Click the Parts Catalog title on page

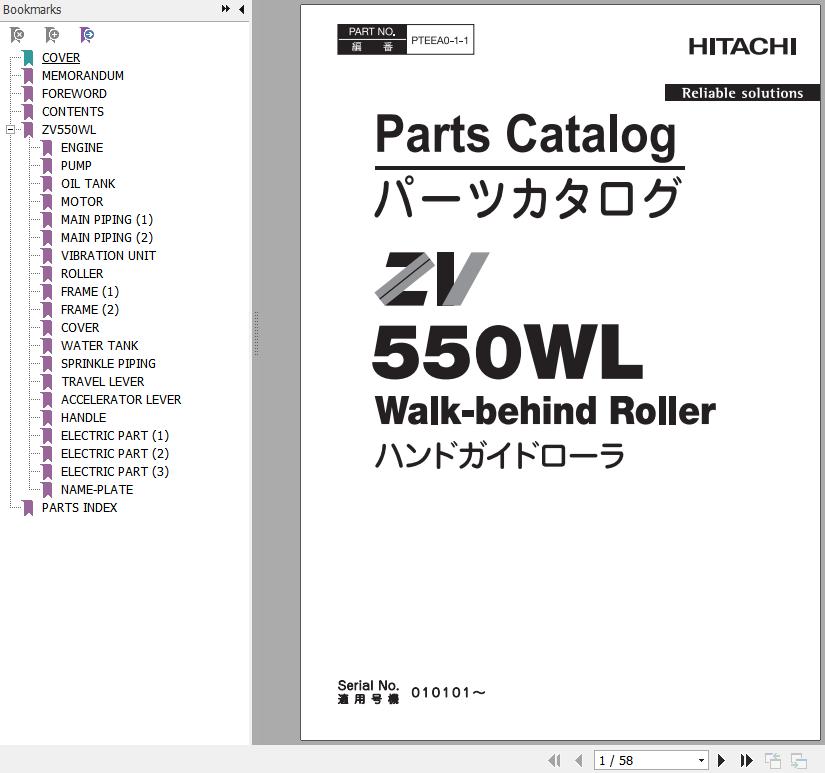click(526, 135)
